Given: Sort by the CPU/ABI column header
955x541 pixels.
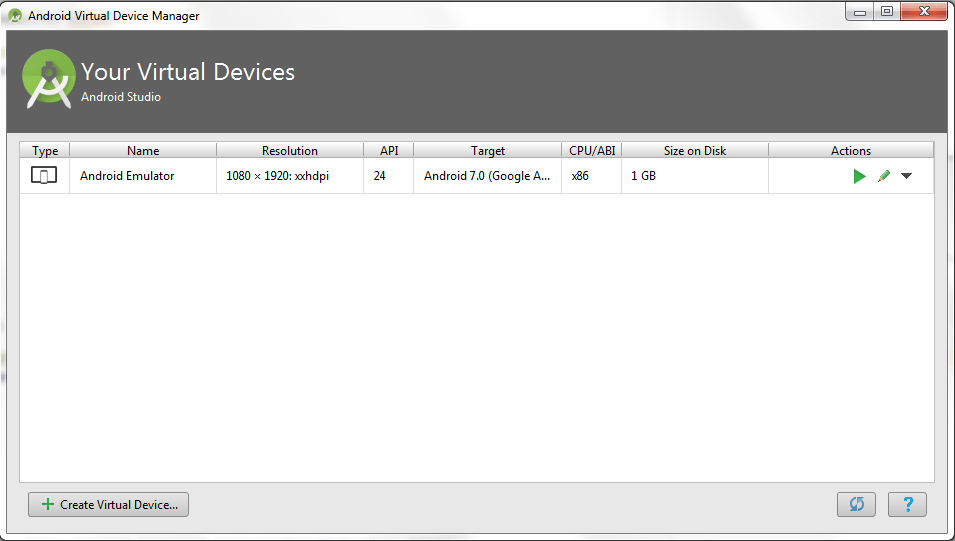Looking at the screenshot, I should click(592, 150).
